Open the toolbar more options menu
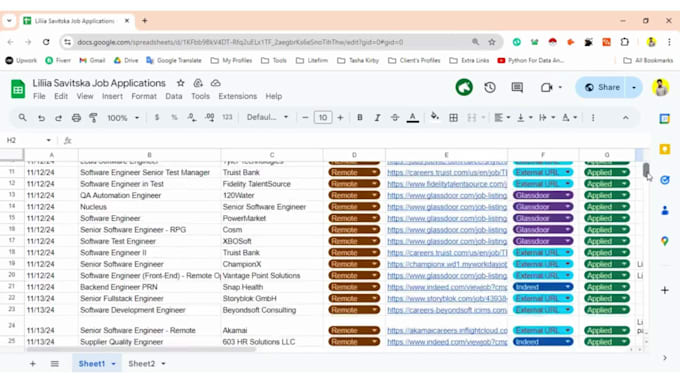680x383 pixels. point(593,118)
